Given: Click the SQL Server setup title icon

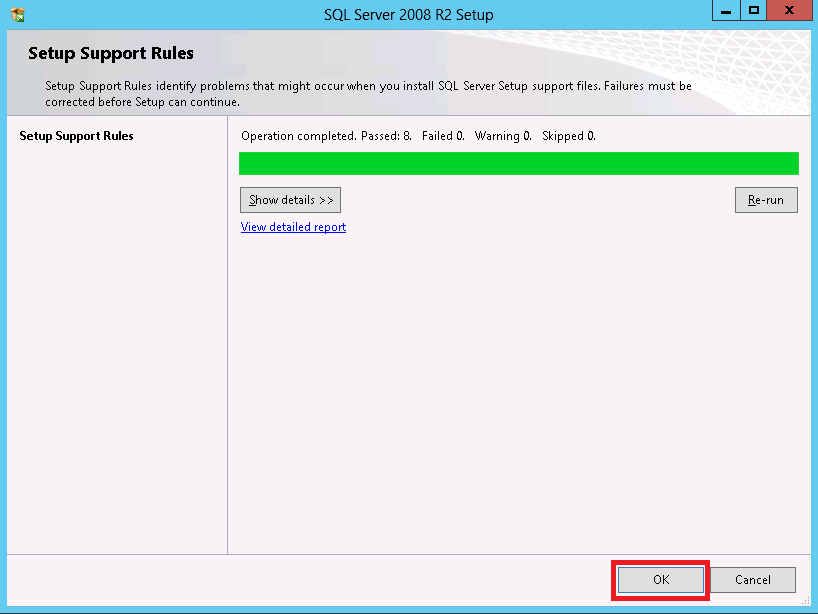Looking at the screenshot, I should [18, 14].
